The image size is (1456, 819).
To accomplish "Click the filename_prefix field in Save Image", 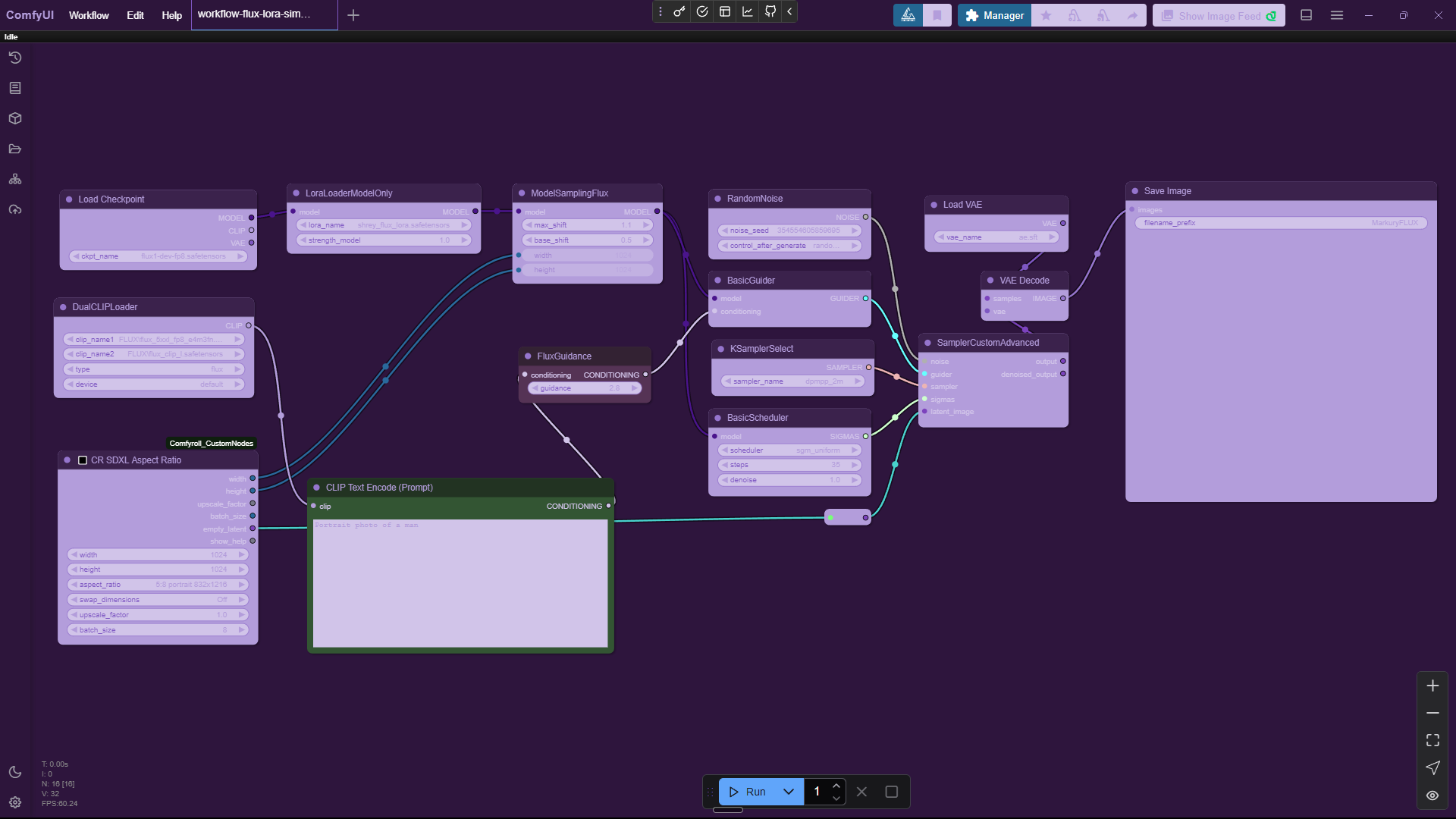I will tap(1281, 223).
